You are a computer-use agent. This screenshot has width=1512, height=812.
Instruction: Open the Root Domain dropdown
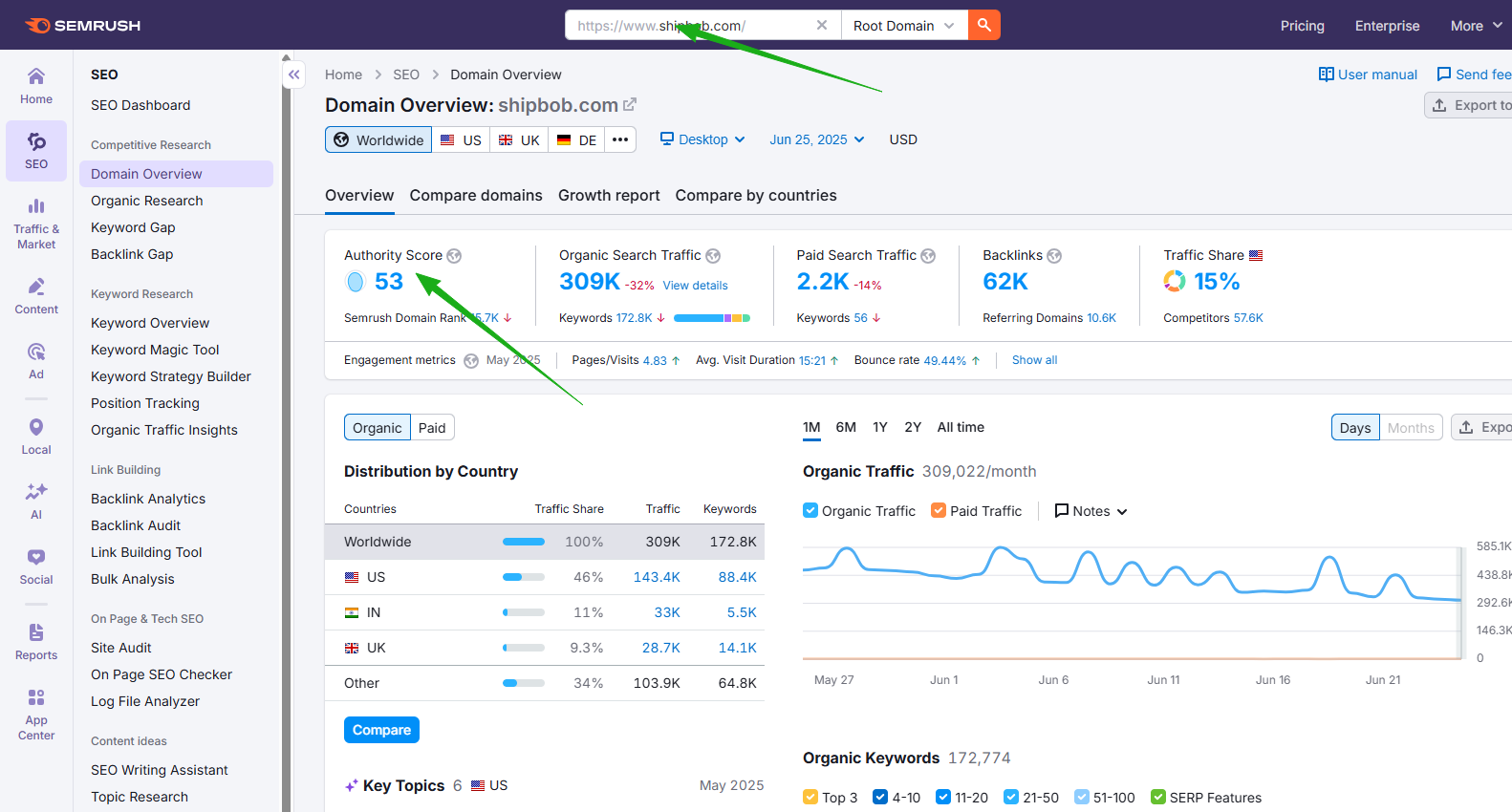click(904, 26)
